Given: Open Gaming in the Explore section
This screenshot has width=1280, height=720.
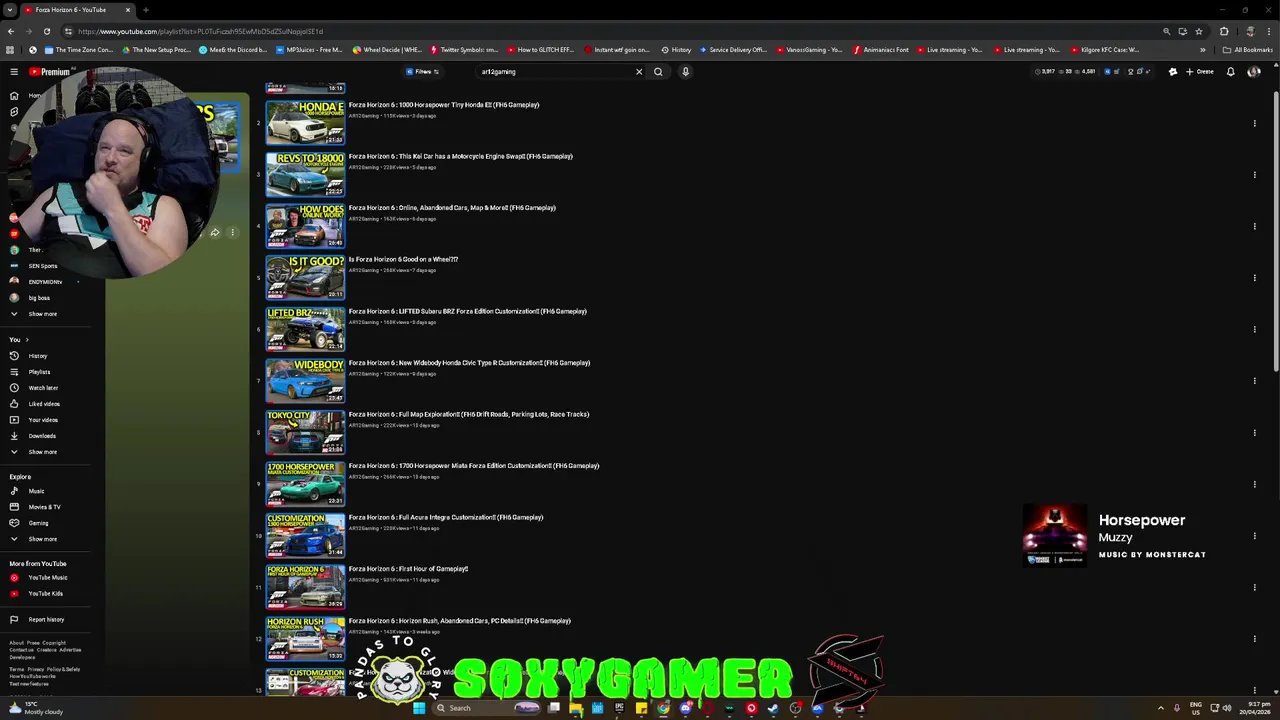Looking at the screenshot, I should tap(38, 523).
